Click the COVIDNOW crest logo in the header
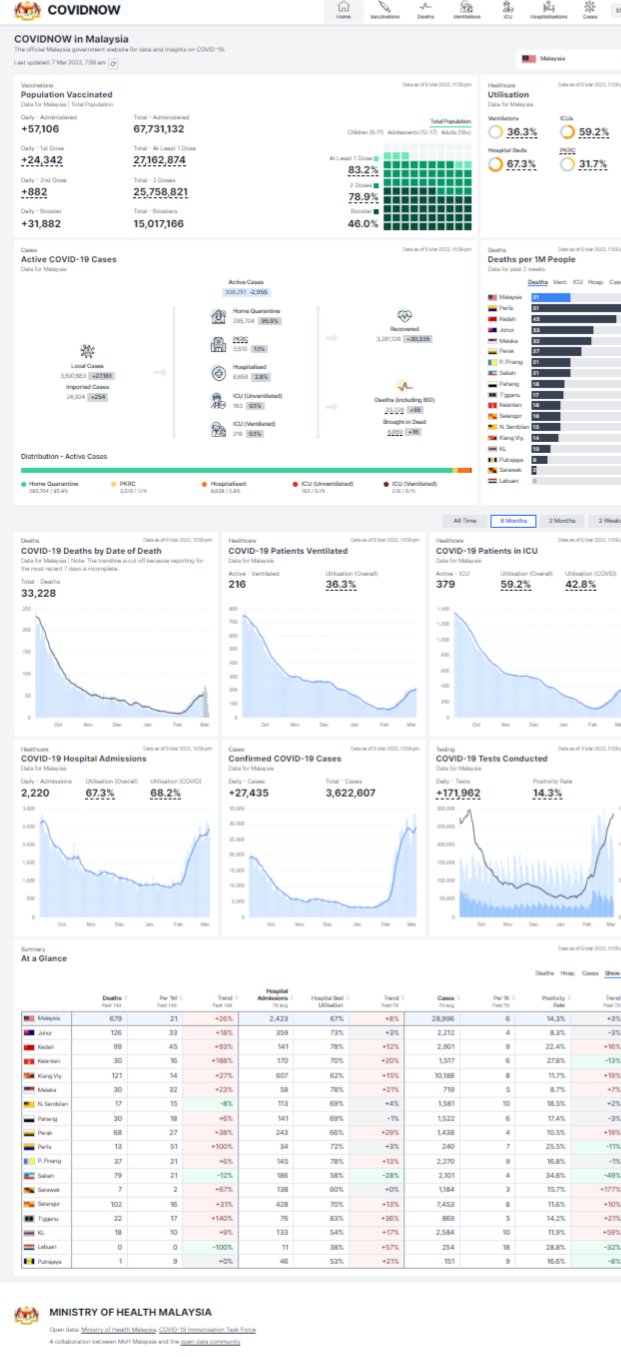This screenshot has height=1357, width=621. click(27, 11)
